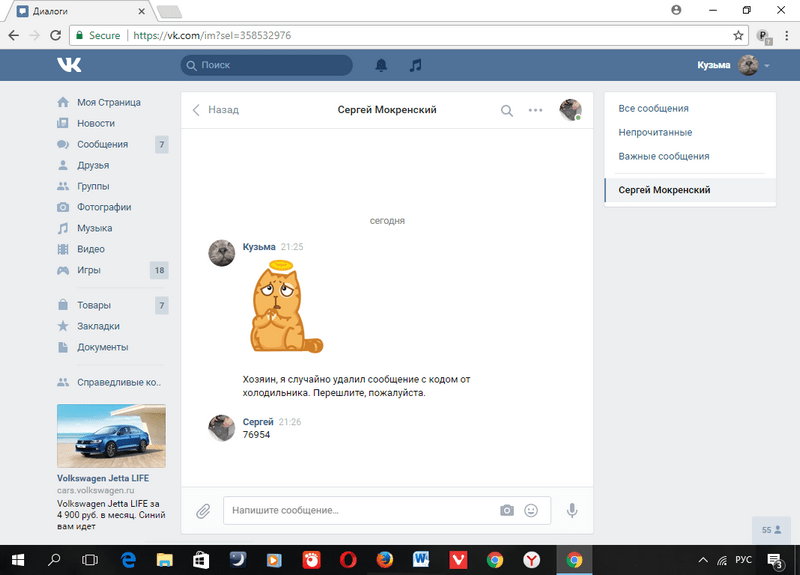800x575 pixels.
Task: Record a voice message with microphone icon
Action: pos(572,510)
